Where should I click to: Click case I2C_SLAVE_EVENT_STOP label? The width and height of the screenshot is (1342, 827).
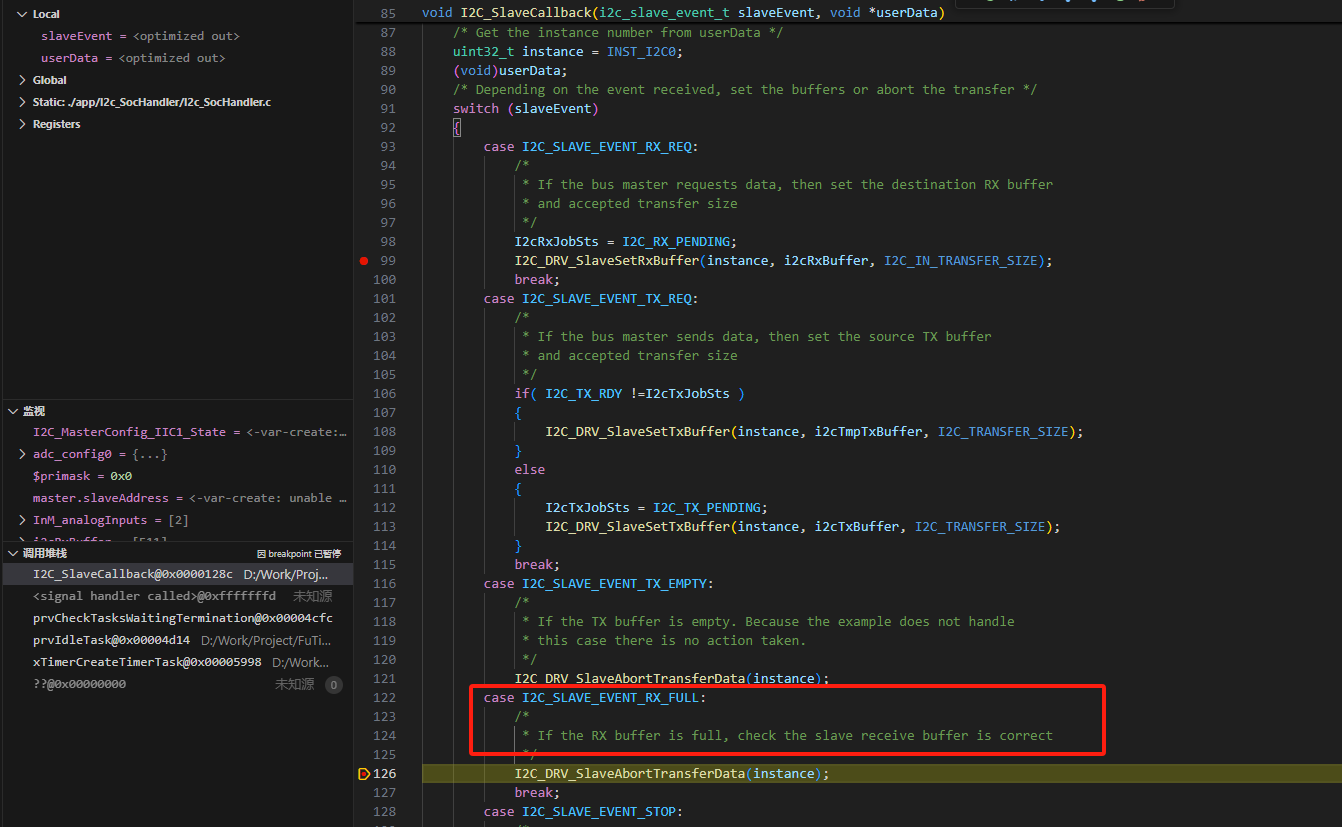point(583,811)
